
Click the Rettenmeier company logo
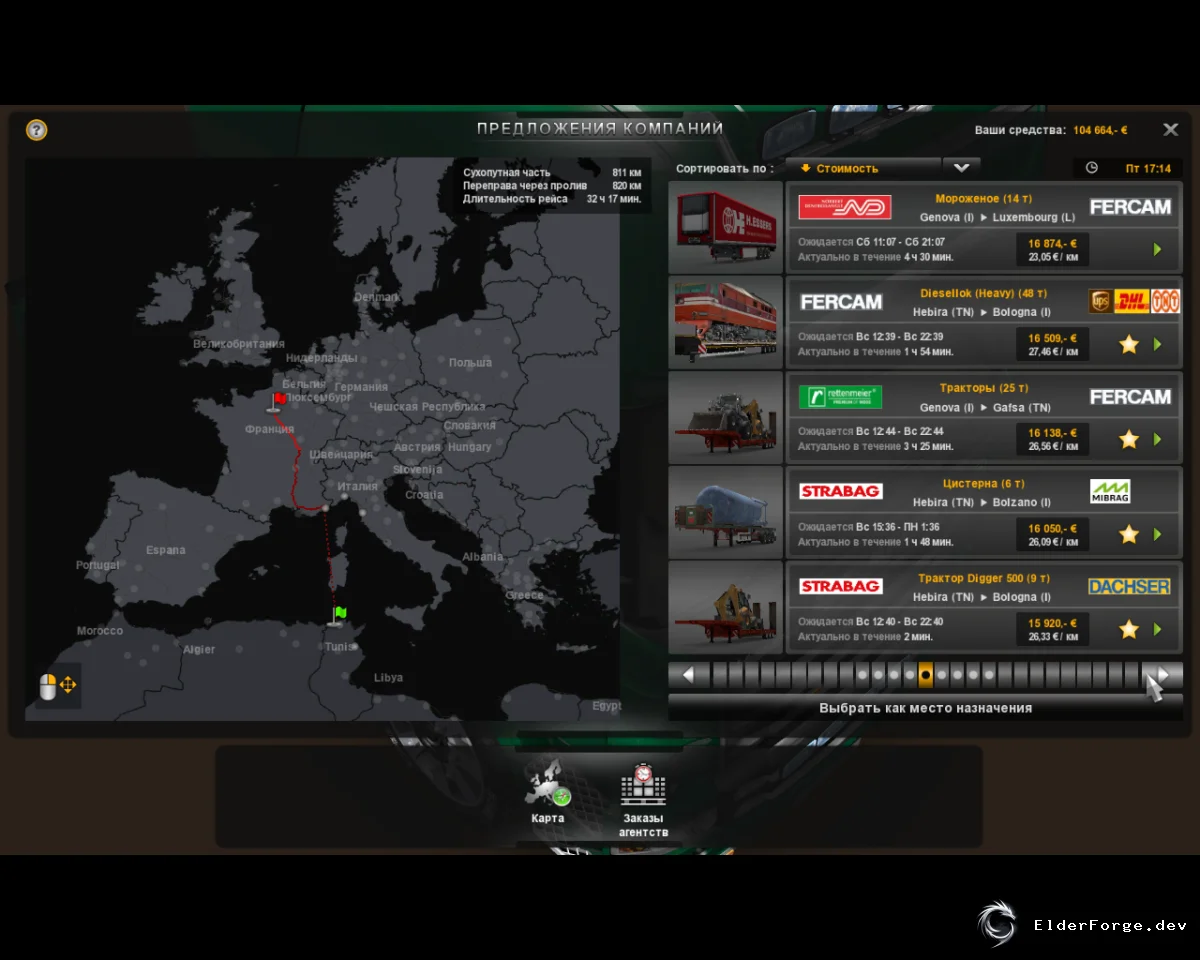(x=840, y=397)
